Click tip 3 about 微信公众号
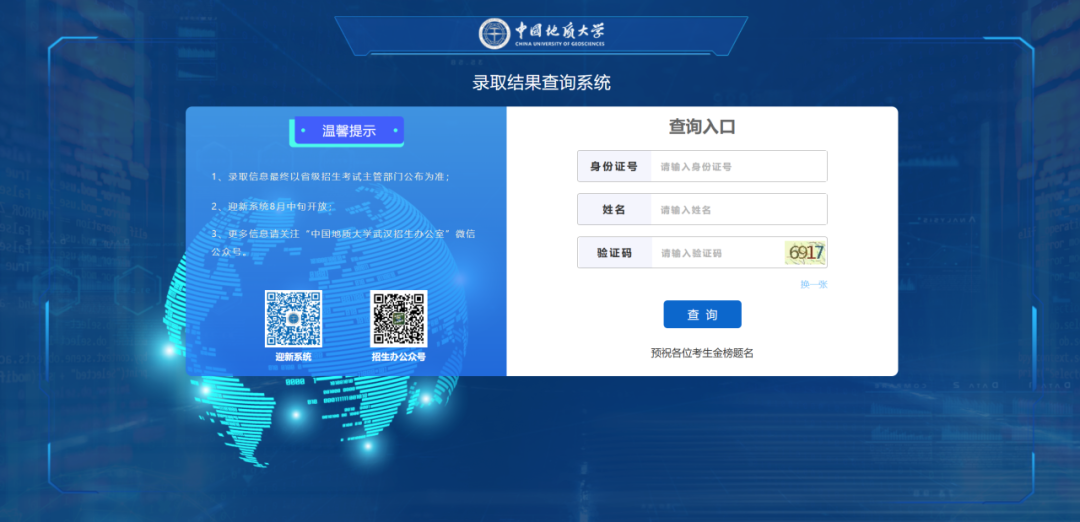Screen dimensions: 1080x522 click(343, 242)
